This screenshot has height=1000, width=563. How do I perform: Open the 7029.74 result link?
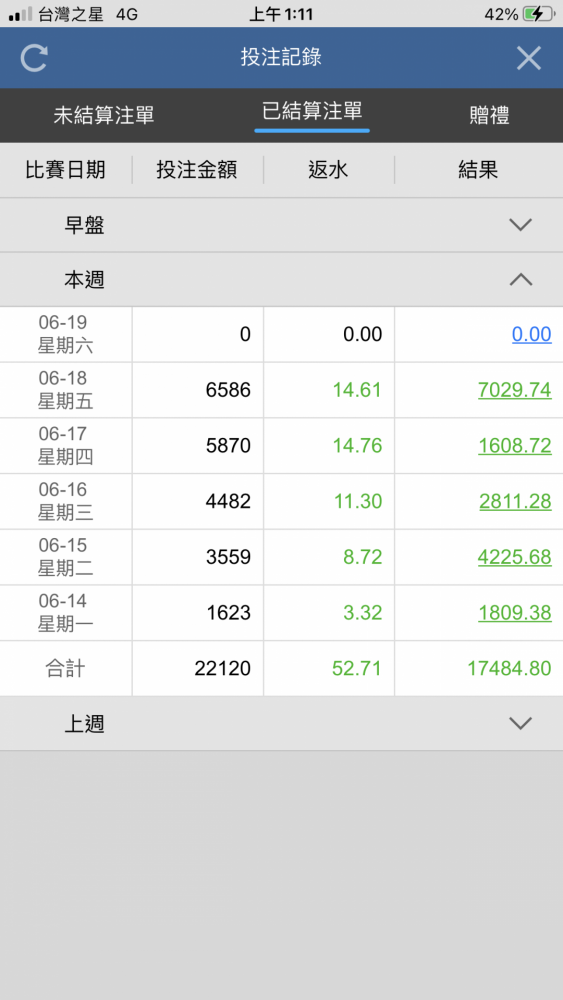(x=515, y=390)
